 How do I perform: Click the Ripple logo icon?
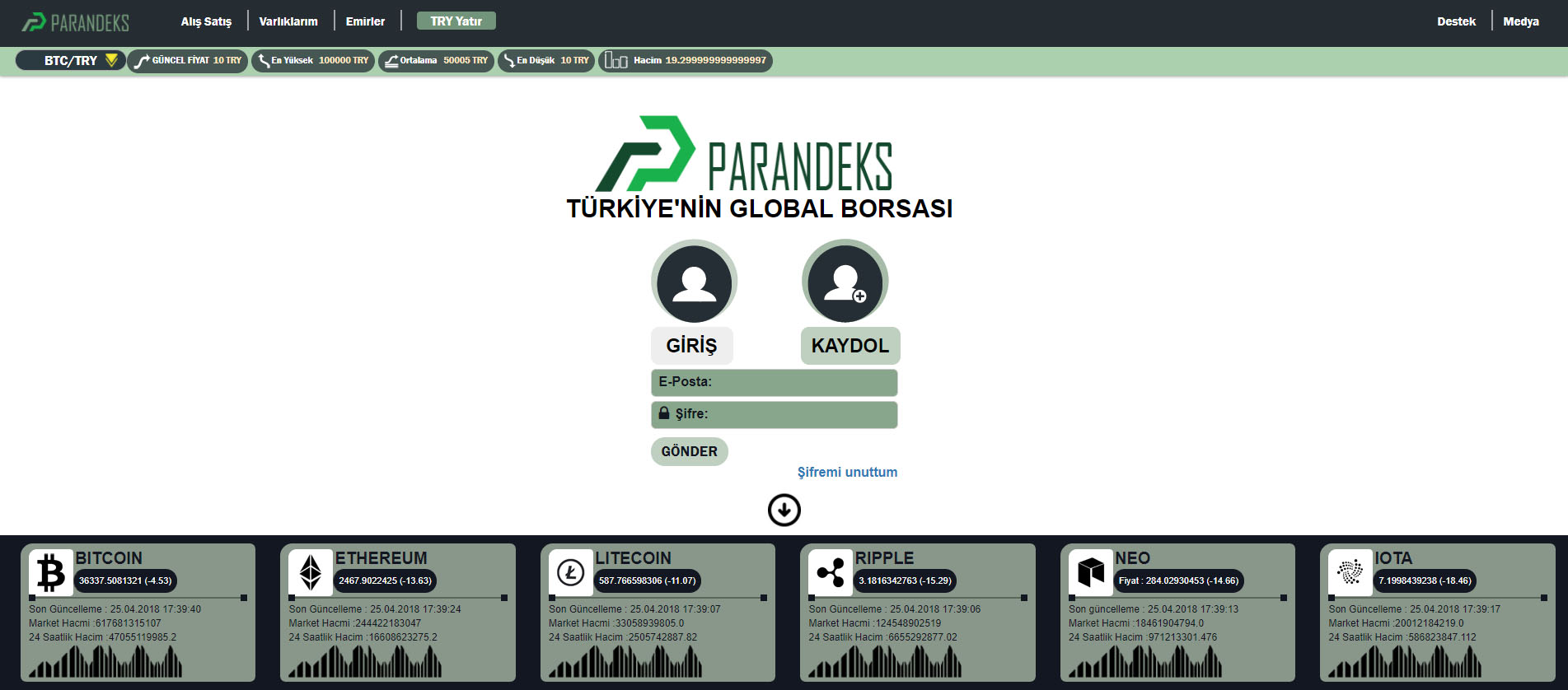tap(831, 573)
